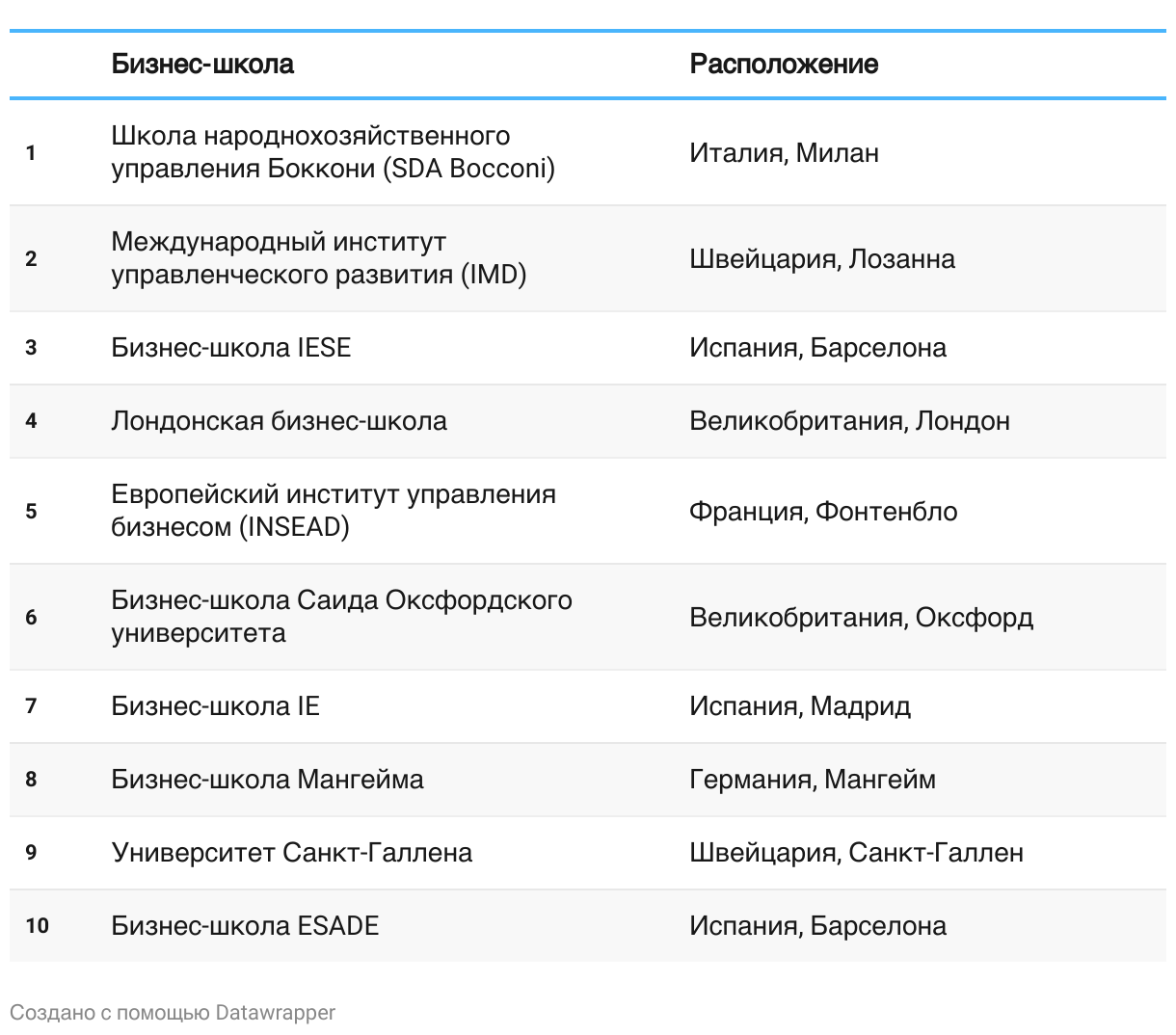Click Университет Санкт-Галлена row

588,853
